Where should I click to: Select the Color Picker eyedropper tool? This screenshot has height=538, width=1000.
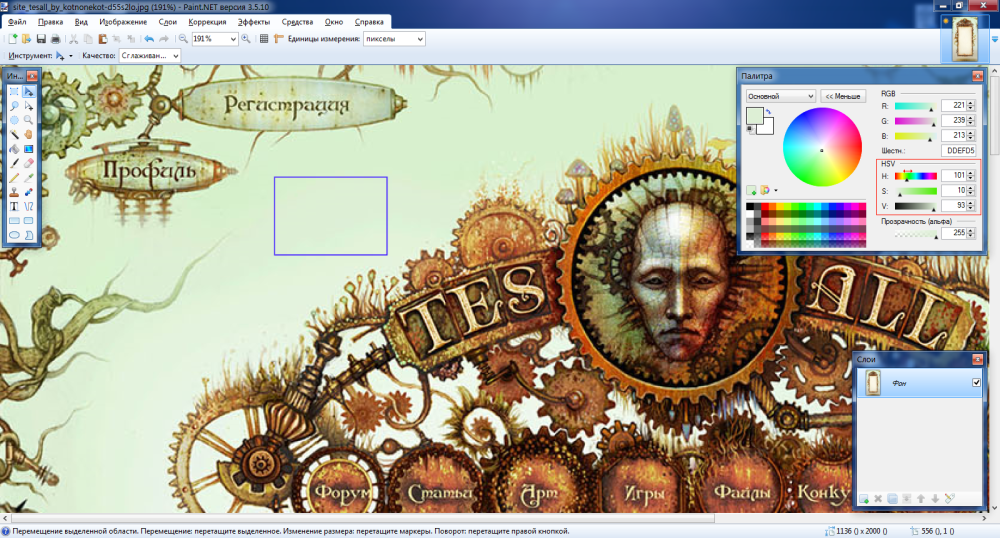[x=29, y=178]
